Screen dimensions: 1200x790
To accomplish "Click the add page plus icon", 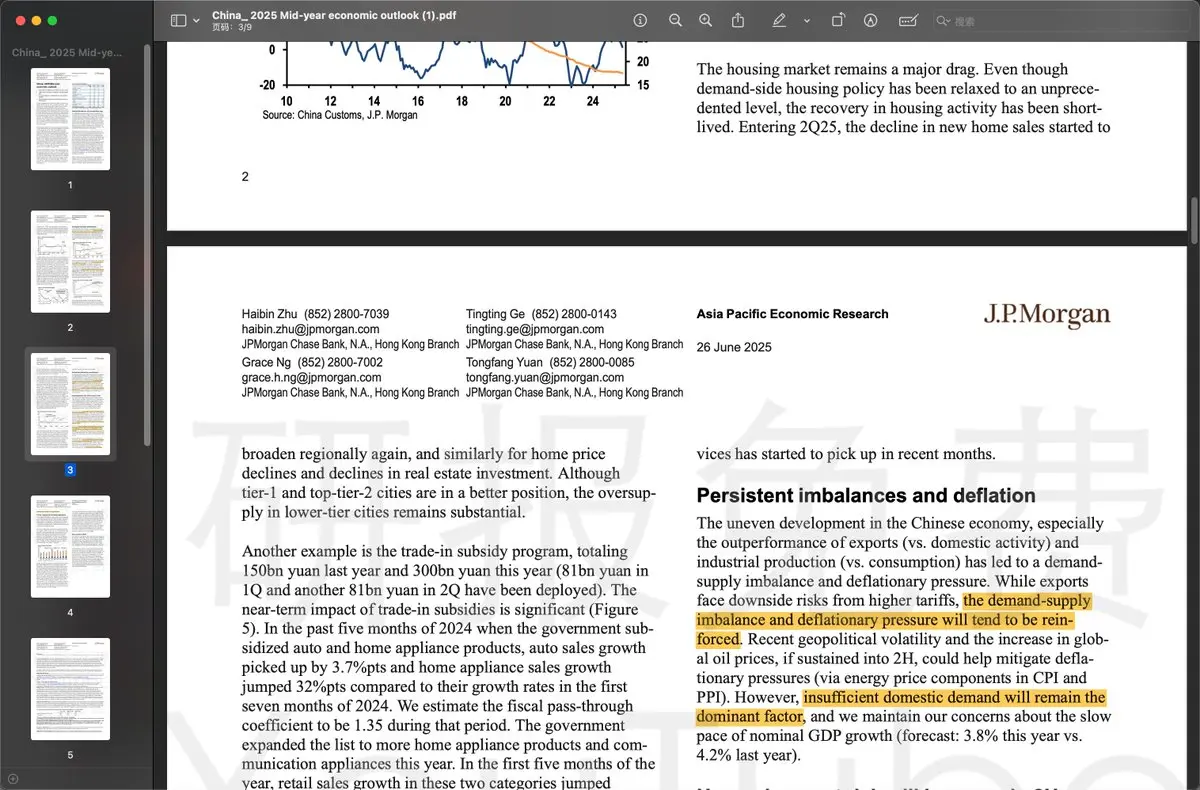I will click(x=12, y=778).
